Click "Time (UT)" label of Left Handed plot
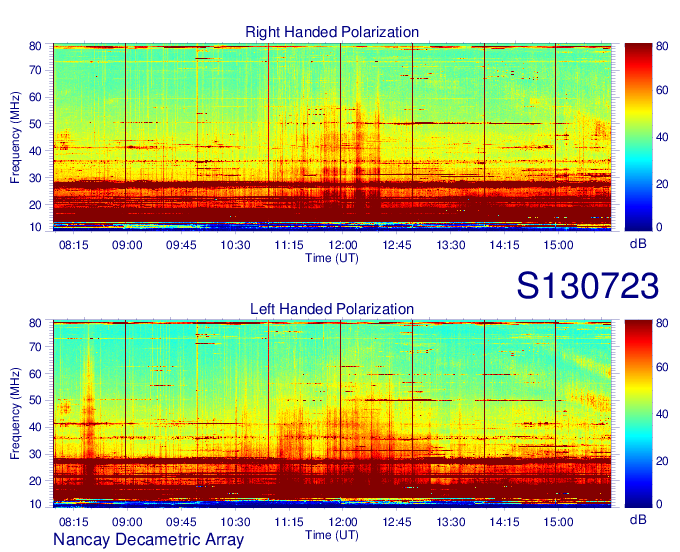Screen dimensions: 680x552 click(332, 535)
